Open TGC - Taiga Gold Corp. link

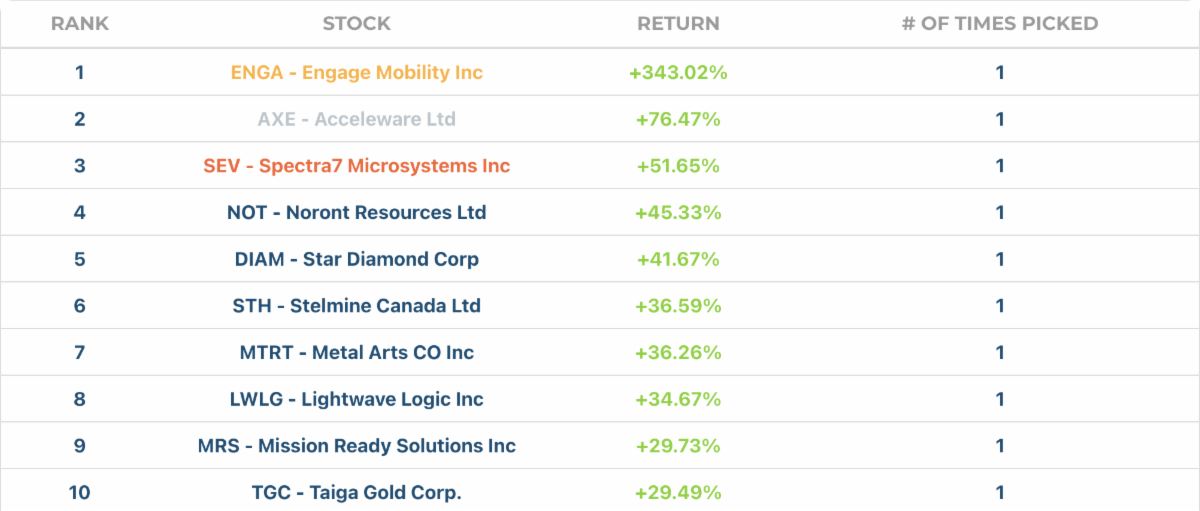357,492
